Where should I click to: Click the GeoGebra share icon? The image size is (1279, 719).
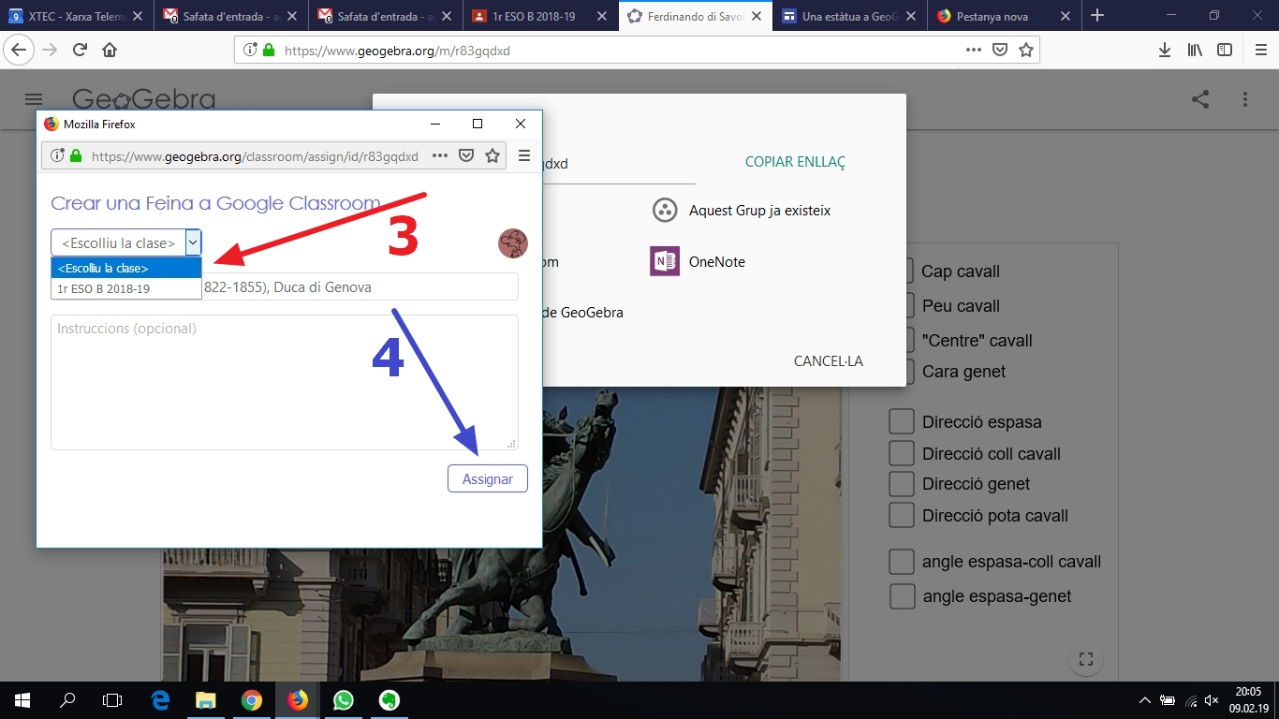click(x=1200, y=99)
